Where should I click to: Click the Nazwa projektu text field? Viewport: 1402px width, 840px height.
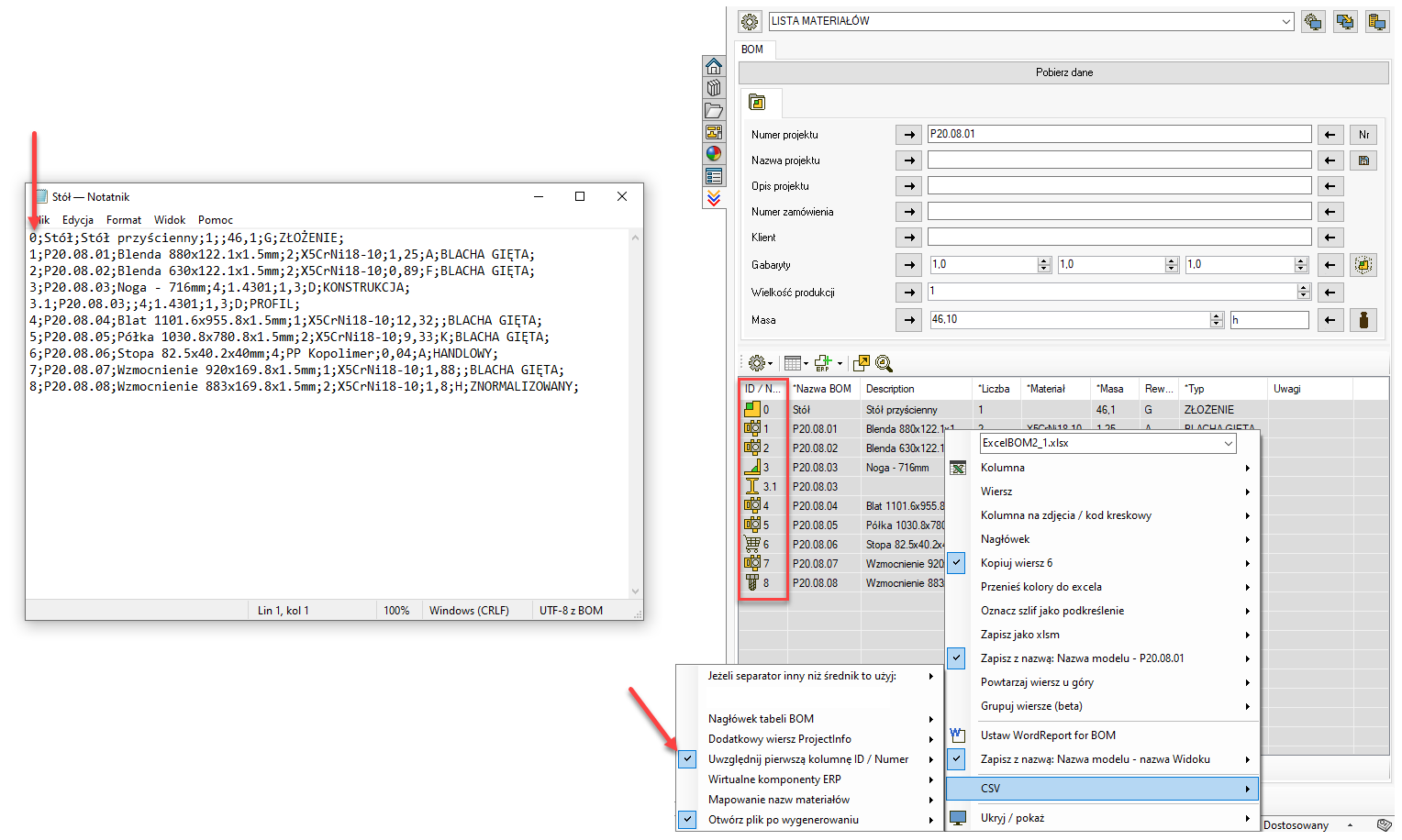[1118, 160]
